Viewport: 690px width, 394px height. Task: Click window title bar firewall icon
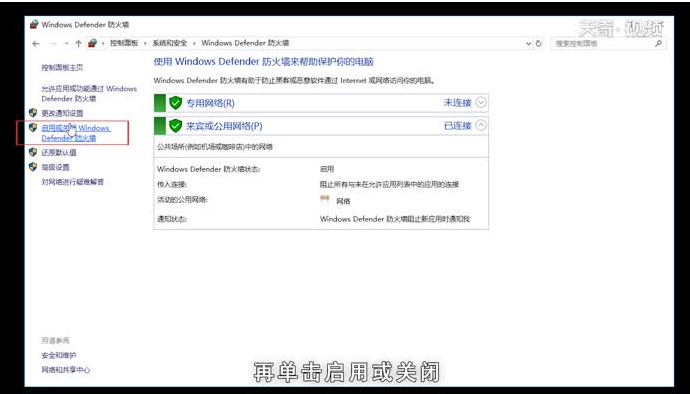(34, 25)
